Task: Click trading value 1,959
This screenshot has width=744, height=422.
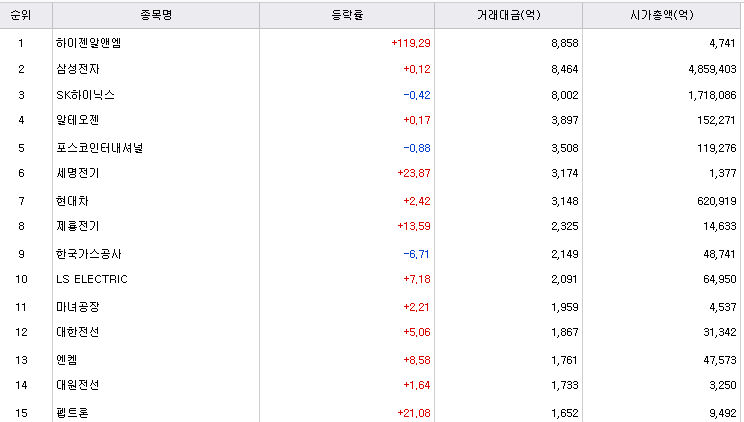Action: click(x=565, y=307)
